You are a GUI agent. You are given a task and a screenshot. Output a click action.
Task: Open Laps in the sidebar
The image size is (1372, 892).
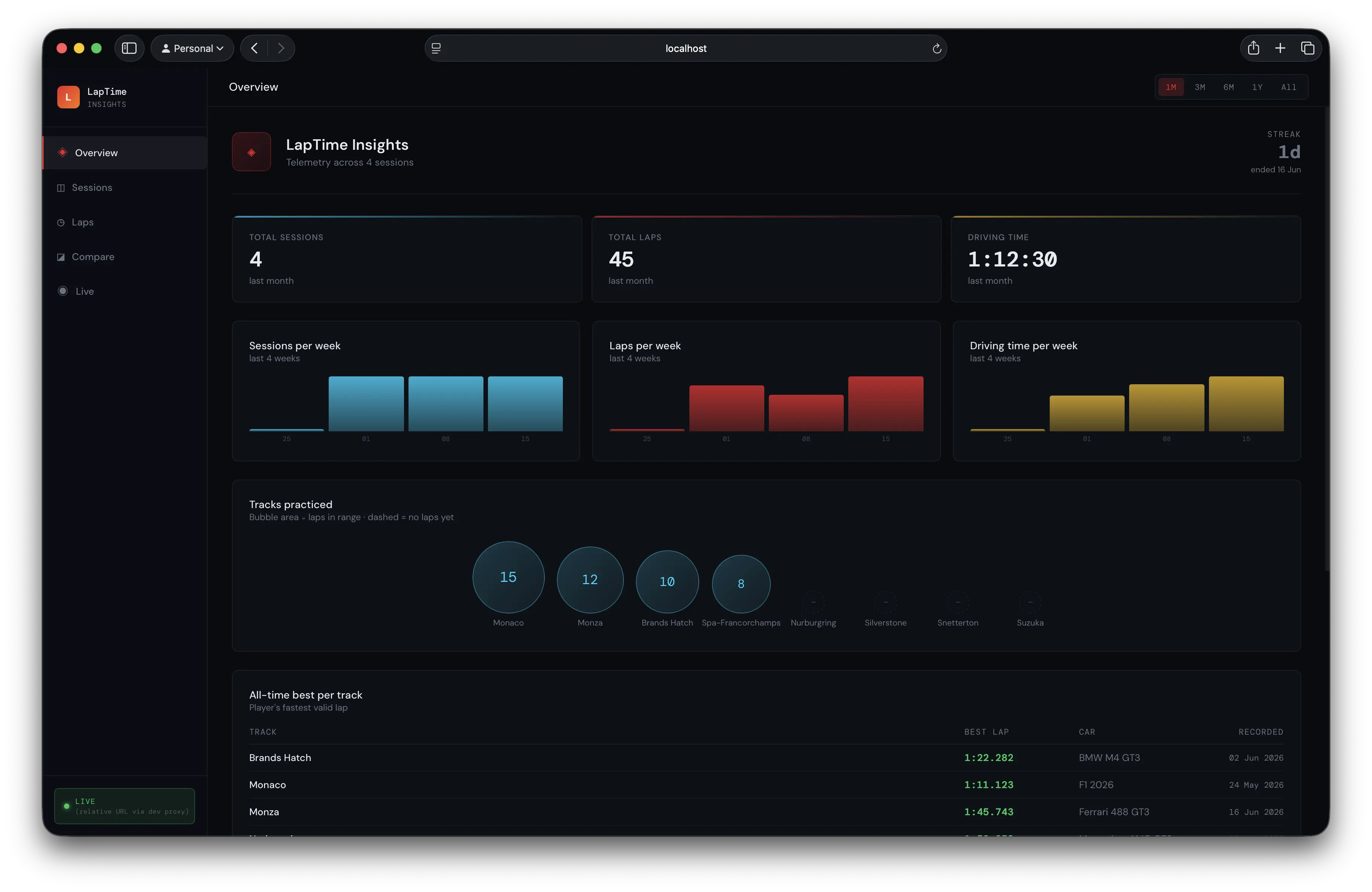click(125, 222)
